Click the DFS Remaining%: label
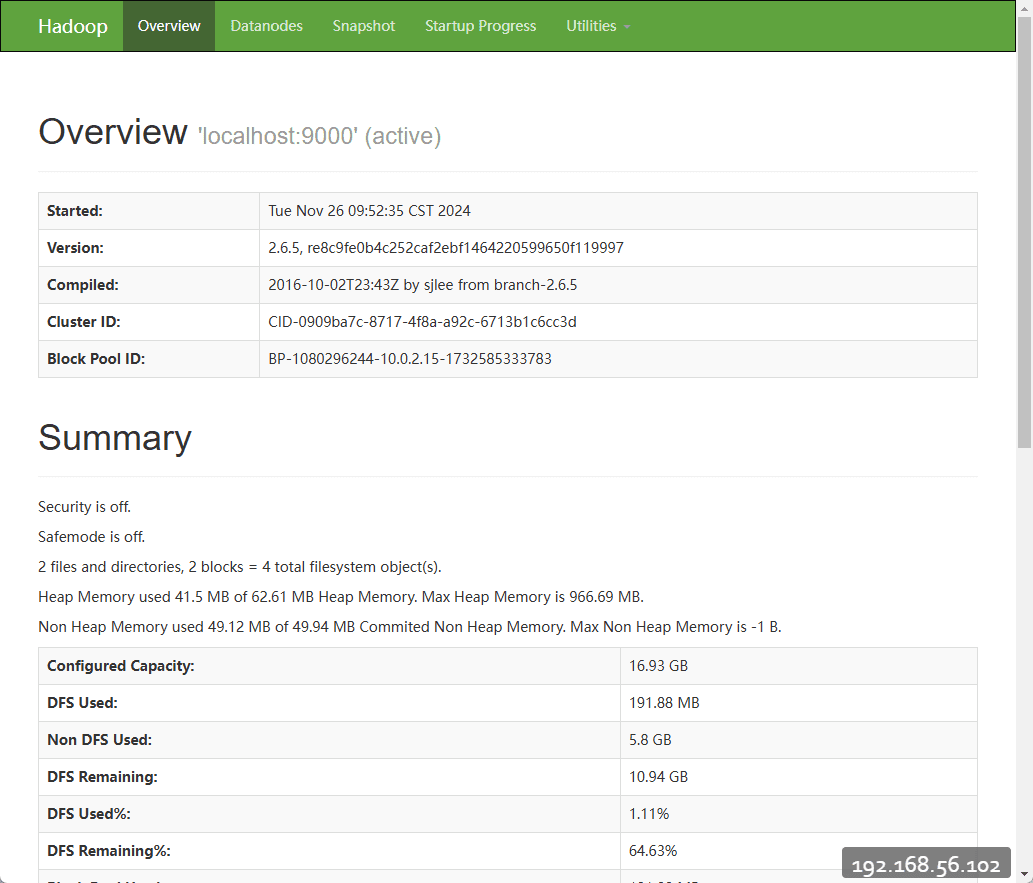 tap(109, 850)
